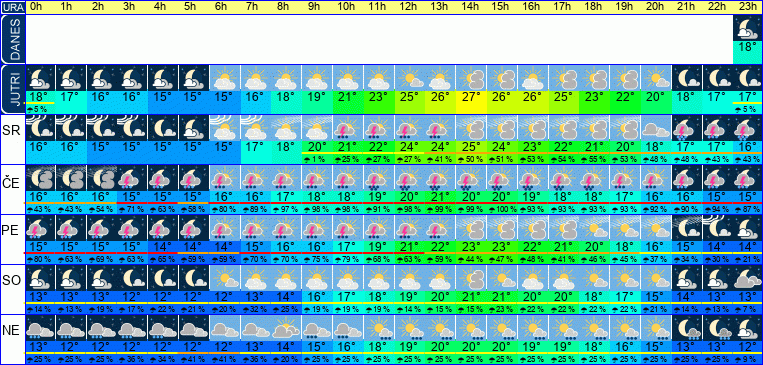
Task: Click the SO 6h sunny cloud icon
Action: [x=224, y=277]
